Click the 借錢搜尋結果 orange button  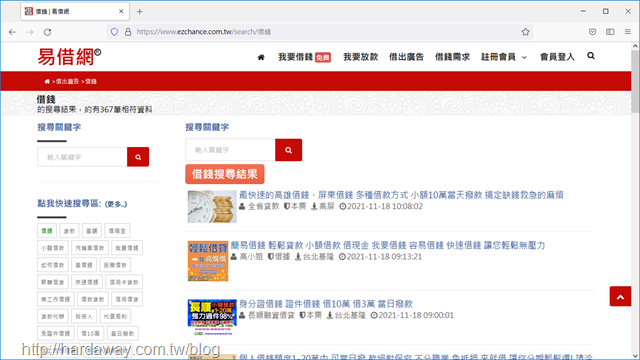pyautogui.click(x=225, y=174)
